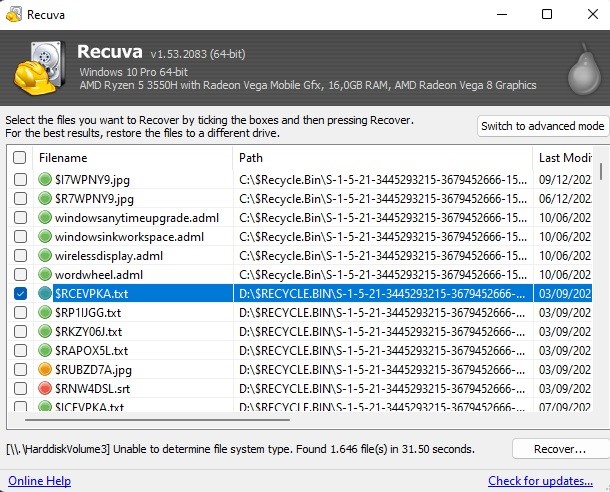Tick the checkbox for windowsinkworkspace.adml
Viewport: 610px width, 492px height.
tap(20, 236)
